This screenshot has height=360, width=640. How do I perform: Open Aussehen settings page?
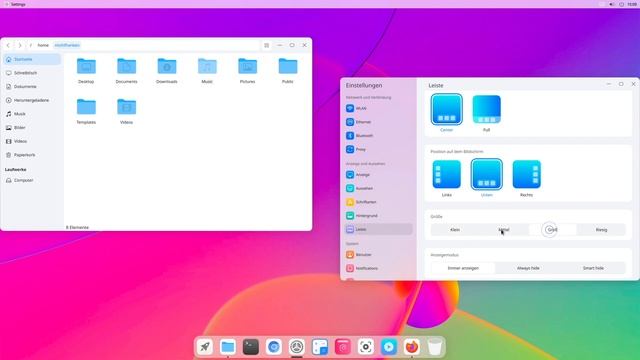point(378,188)
